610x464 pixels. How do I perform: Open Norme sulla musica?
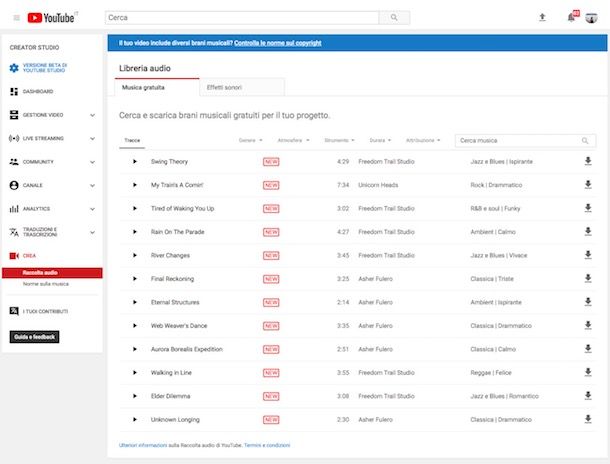46,284
